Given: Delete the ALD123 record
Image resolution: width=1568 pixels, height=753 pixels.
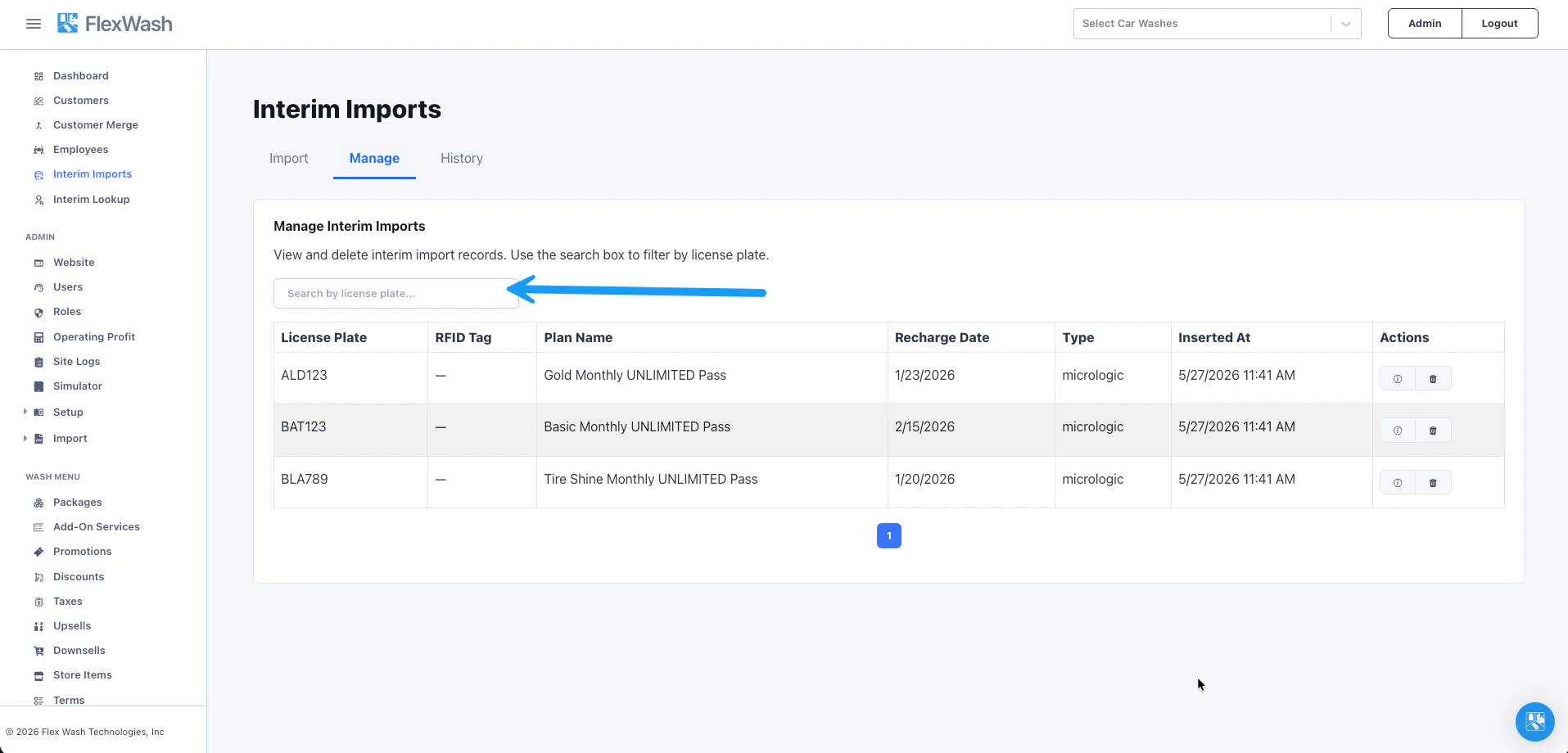Looking at the screenshot, I should (1433, 378).
